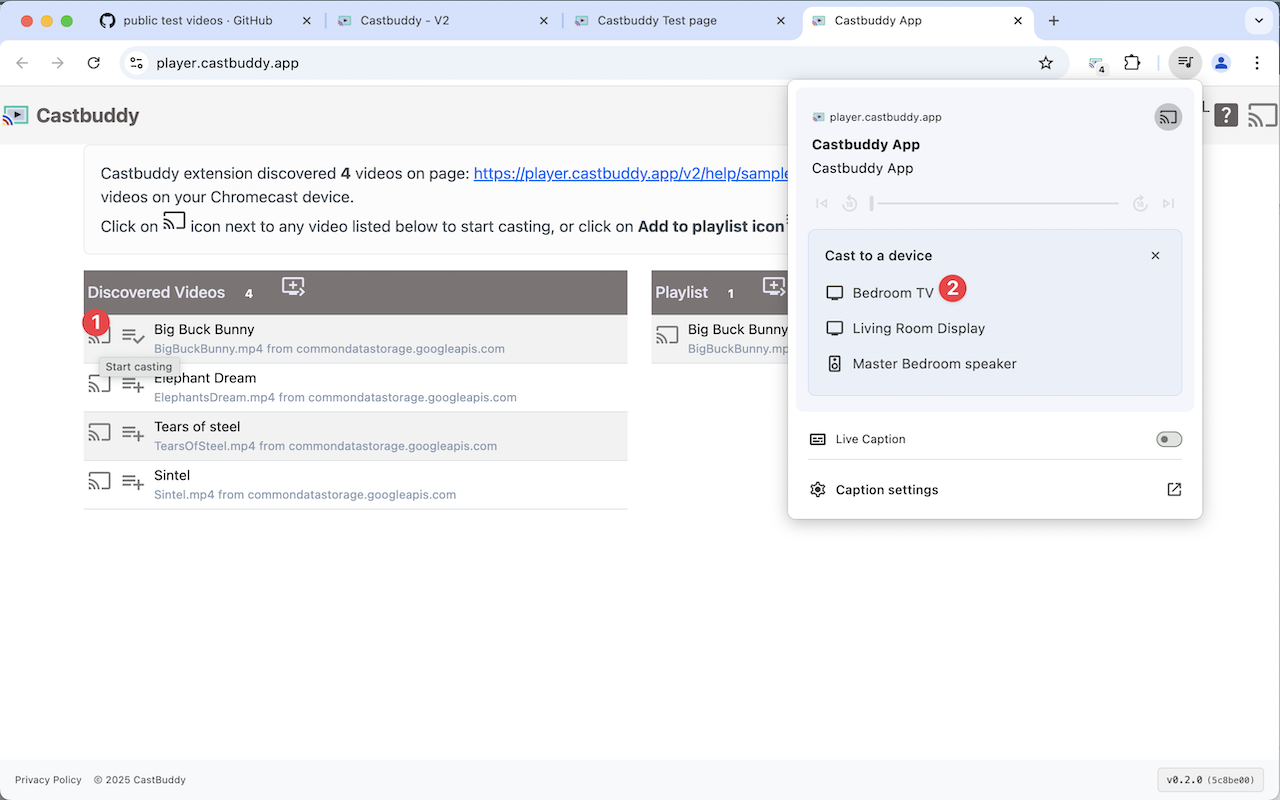Open the tab search dropdown arrow
Screen dimensions: 1280x800
(1257, 20)
